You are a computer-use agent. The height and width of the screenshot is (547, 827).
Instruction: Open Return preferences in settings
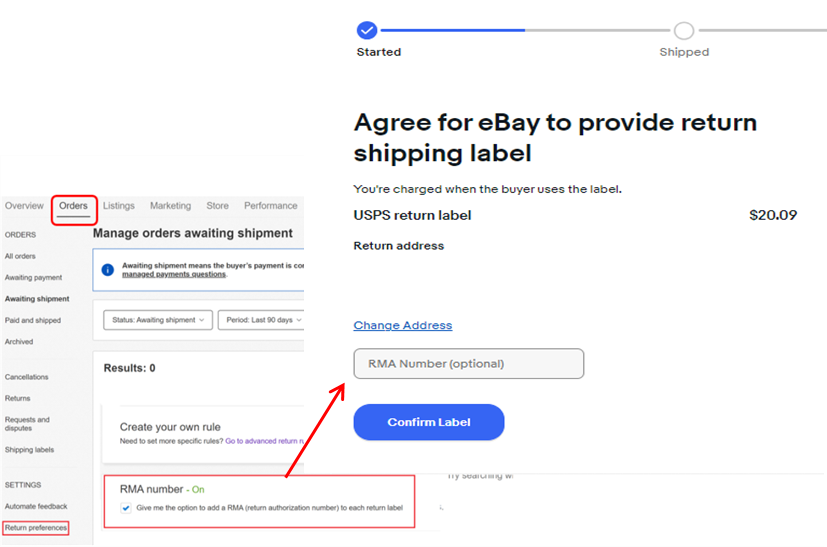coord(36,527)
